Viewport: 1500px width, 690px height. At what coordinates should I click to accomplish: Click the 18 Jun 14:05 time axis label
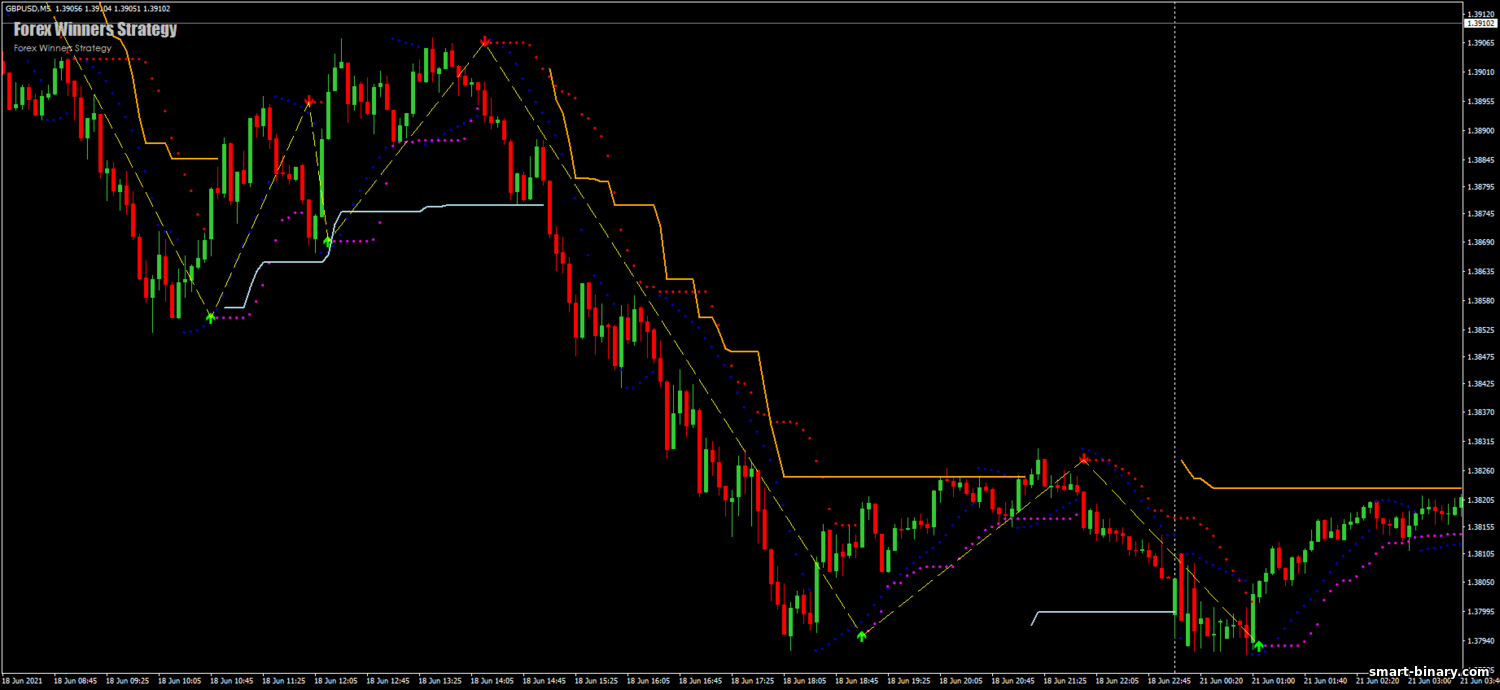pos(493,681)
